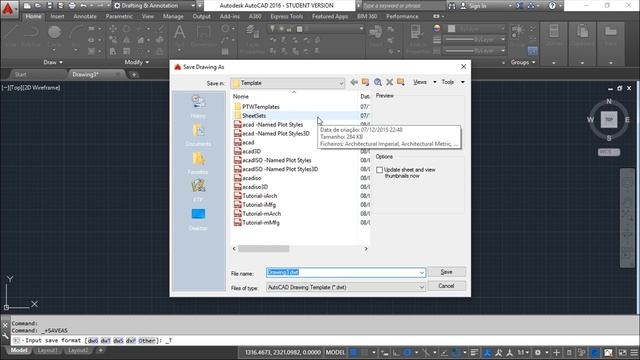Sort file list by Nome column header
640x360 pixels.
coord(241,97)
